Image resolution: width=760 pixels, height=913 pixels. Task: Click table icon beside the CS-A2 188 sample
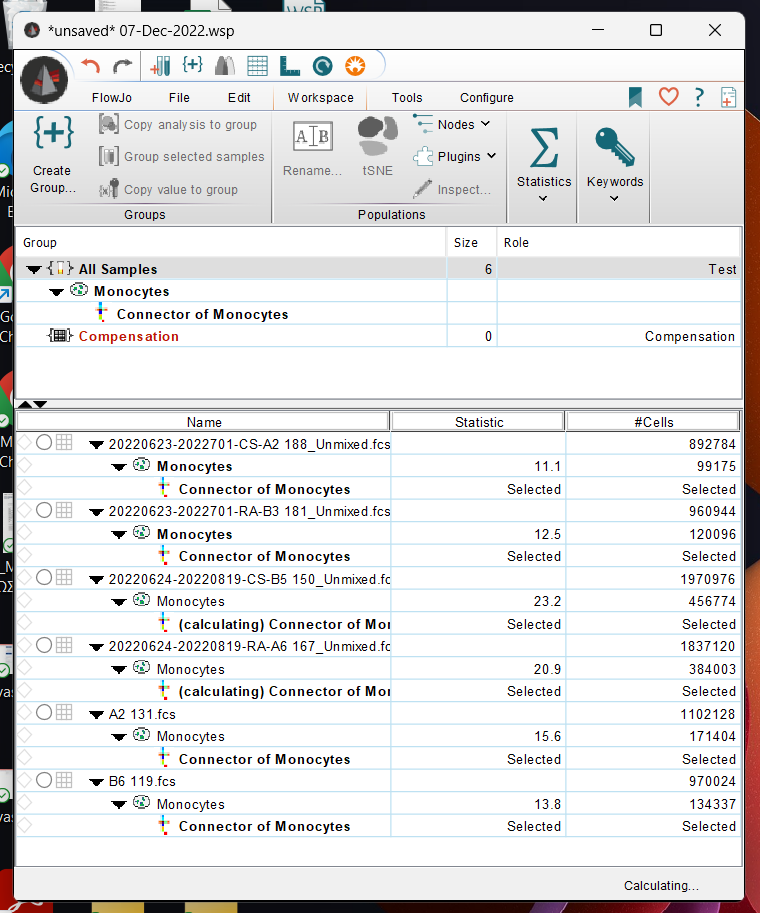pos(64,443)
